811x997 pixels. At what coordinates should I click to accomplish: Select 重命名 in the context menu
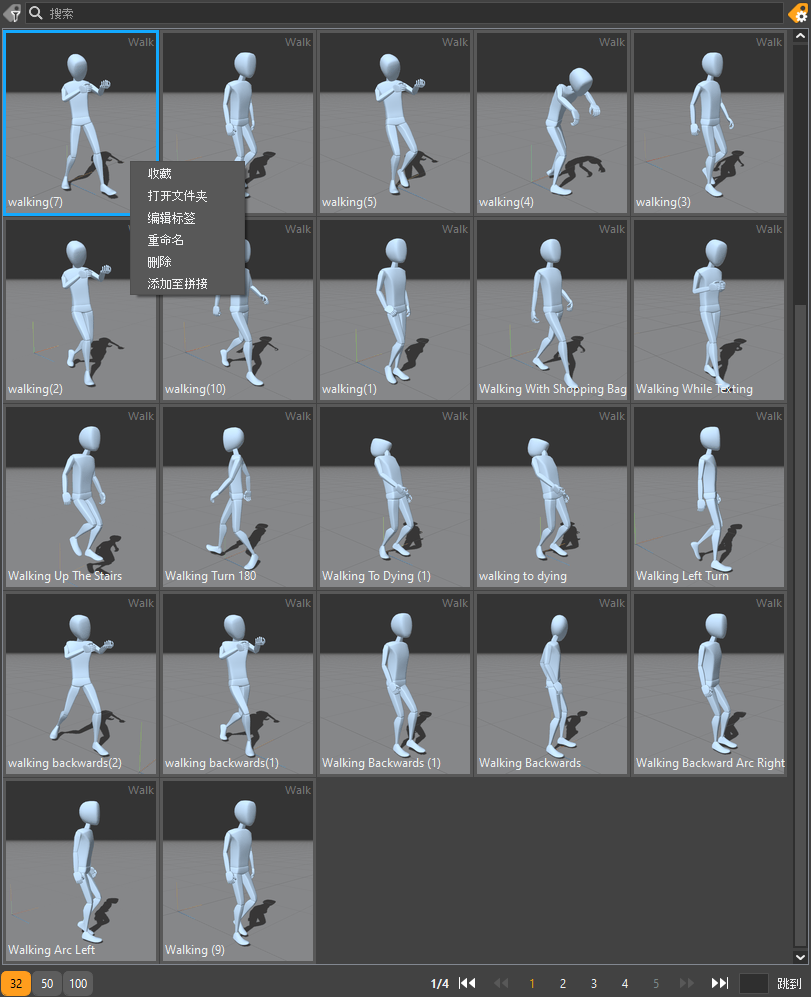tap(188, 240)
